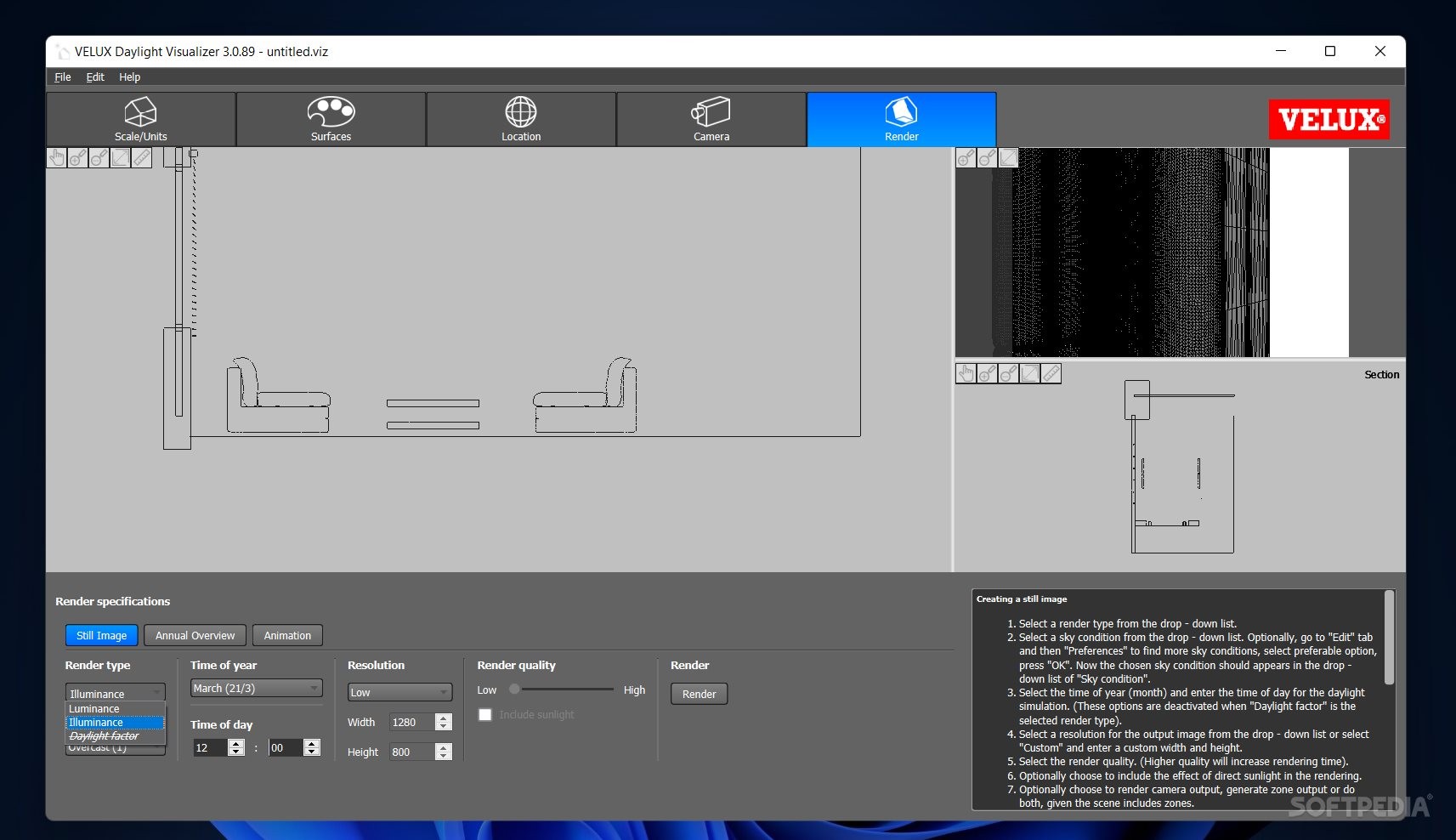Image resolution: width=1456 pixels, height=840 pixels.
Task: Click zoom out on the render preview pane
Action: (988, 158)
